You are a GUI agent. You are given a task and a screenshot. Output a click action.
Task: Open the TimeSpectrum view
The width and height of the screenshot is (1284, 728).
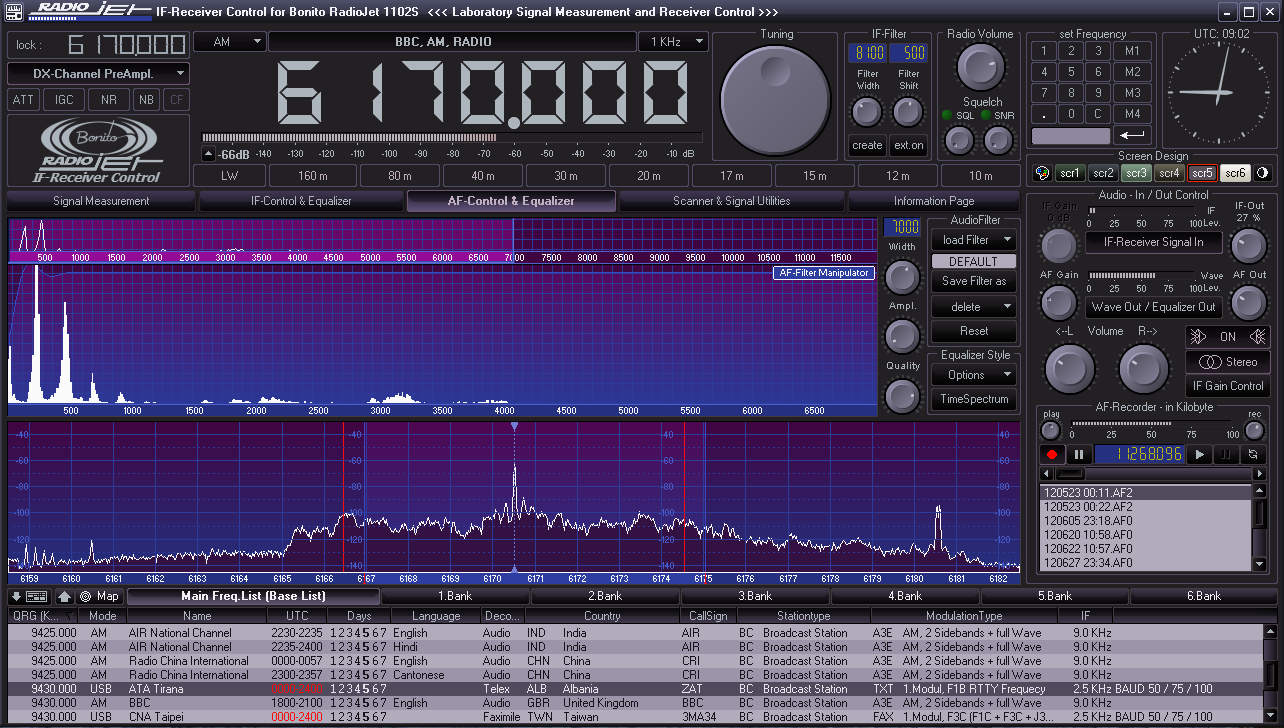(973, 399)
